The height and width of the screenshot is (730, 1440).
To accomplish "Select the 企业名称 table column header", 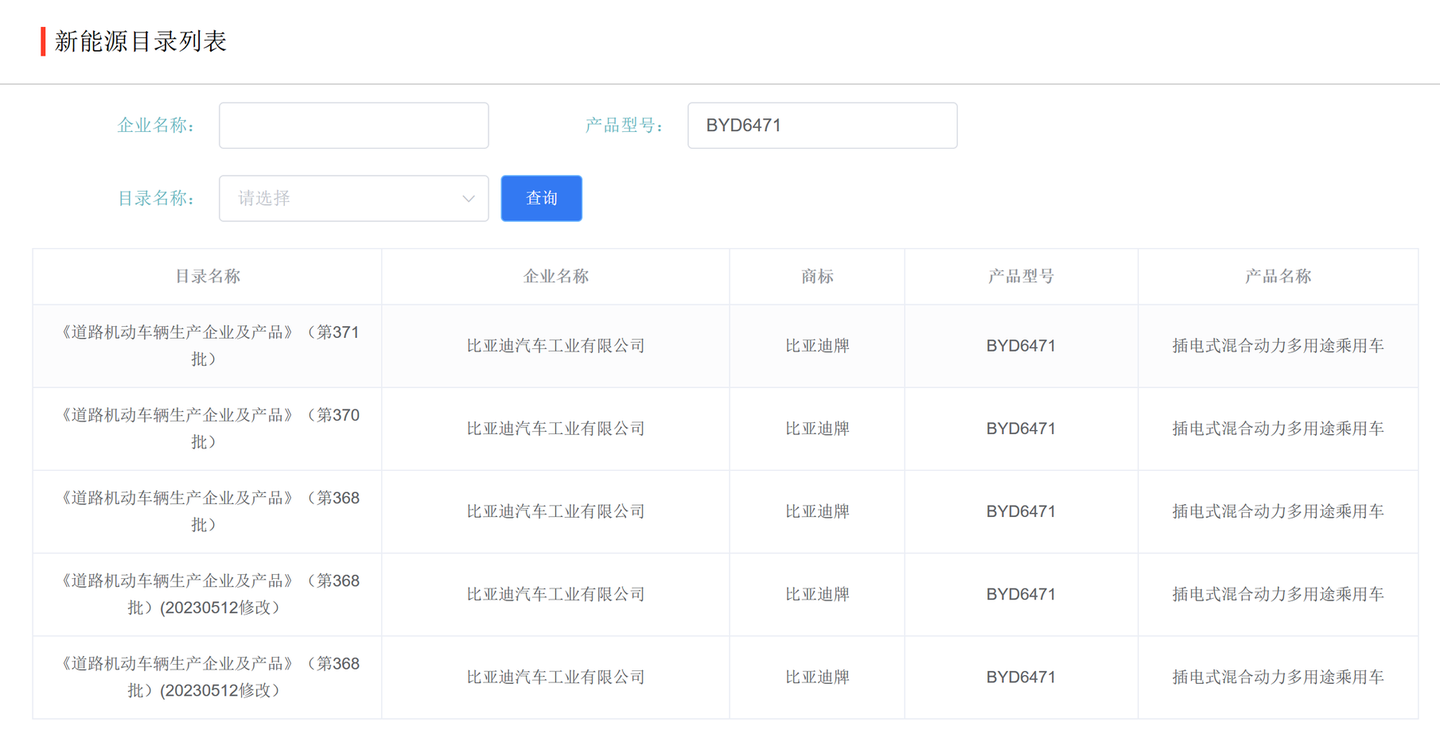I will pos(555,277).
